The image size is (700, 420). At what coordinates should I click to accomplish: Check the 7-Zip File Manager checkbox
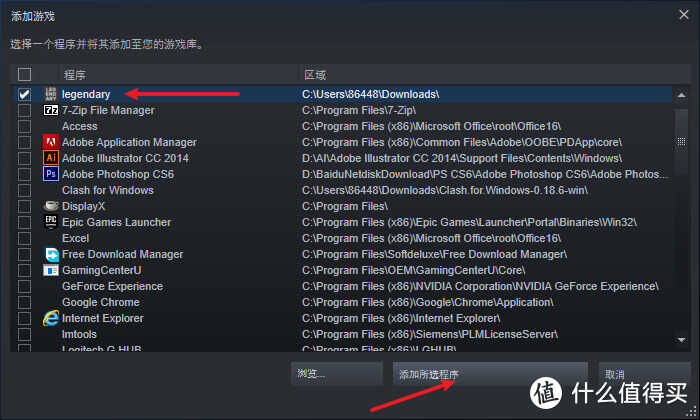24,110
